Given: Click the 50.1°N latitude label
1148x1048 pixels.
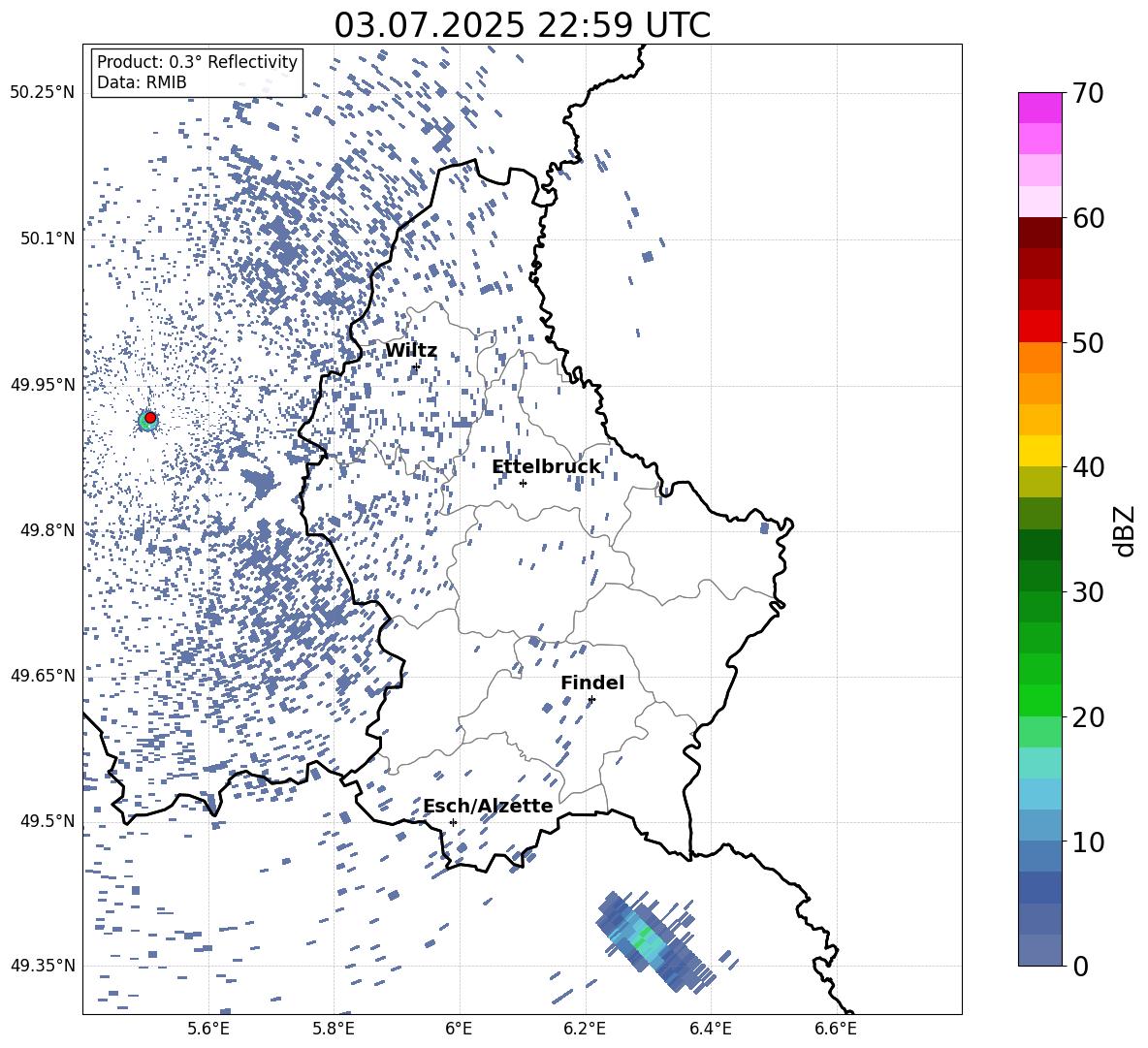Looking at the screenshot, I should 48,238.
